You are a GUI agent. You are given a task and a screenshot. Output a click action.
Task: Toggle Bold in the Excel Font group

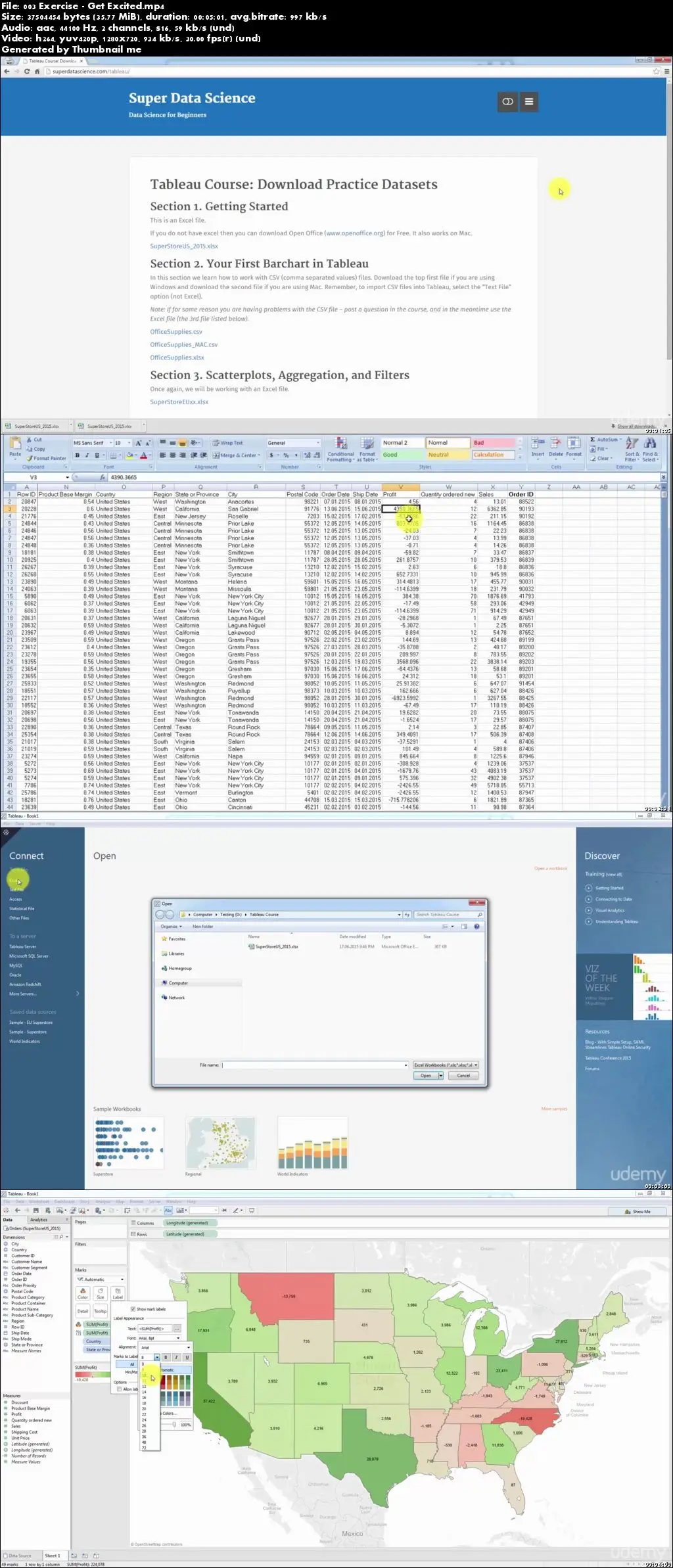pos(78,455)
